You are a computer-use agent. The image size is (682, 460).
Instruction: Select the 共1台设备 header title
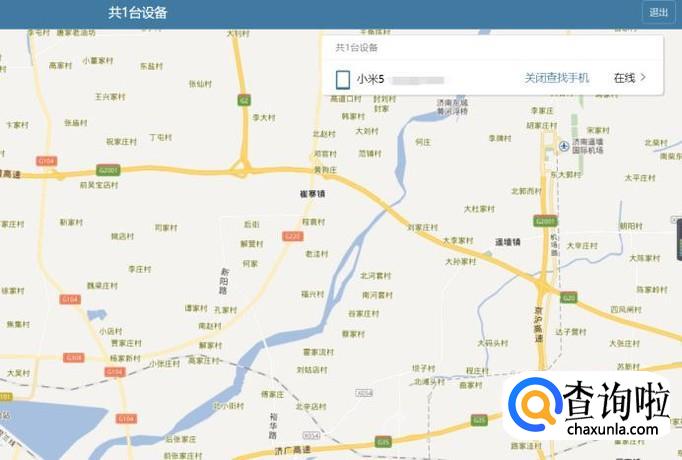(137, 13)
